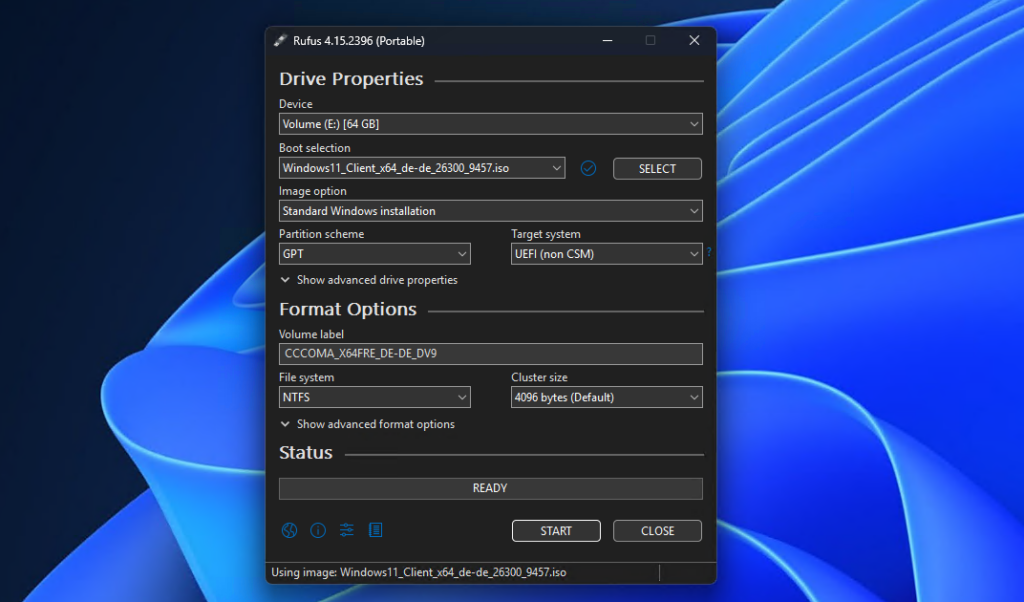Show the log icon
This screenshot has height=602, width=1024.
(376, 530)
